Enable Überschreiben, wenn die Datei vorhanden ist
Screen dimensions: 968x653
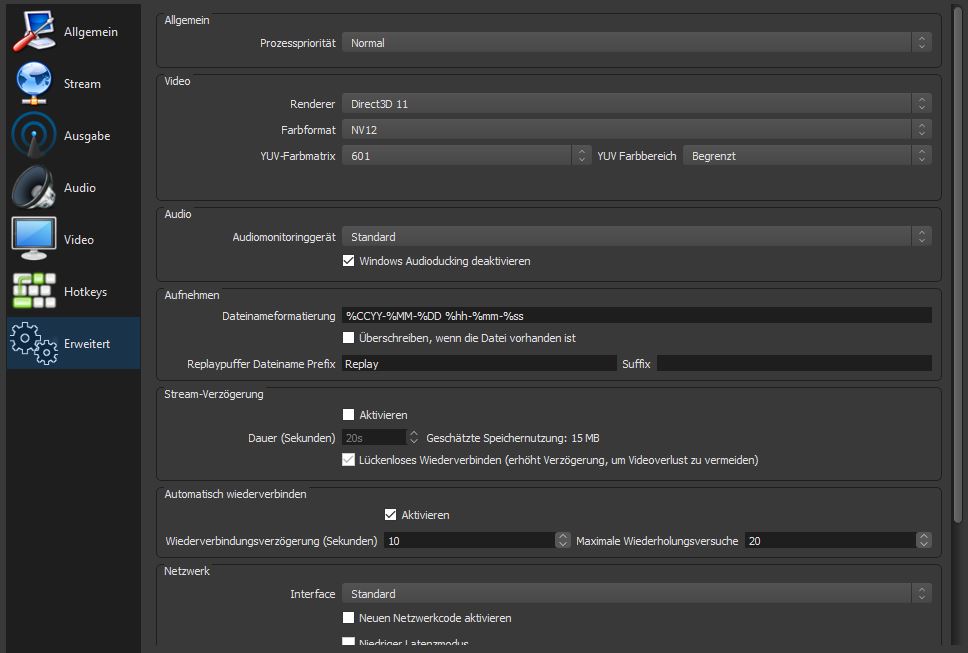click(348, 338)
